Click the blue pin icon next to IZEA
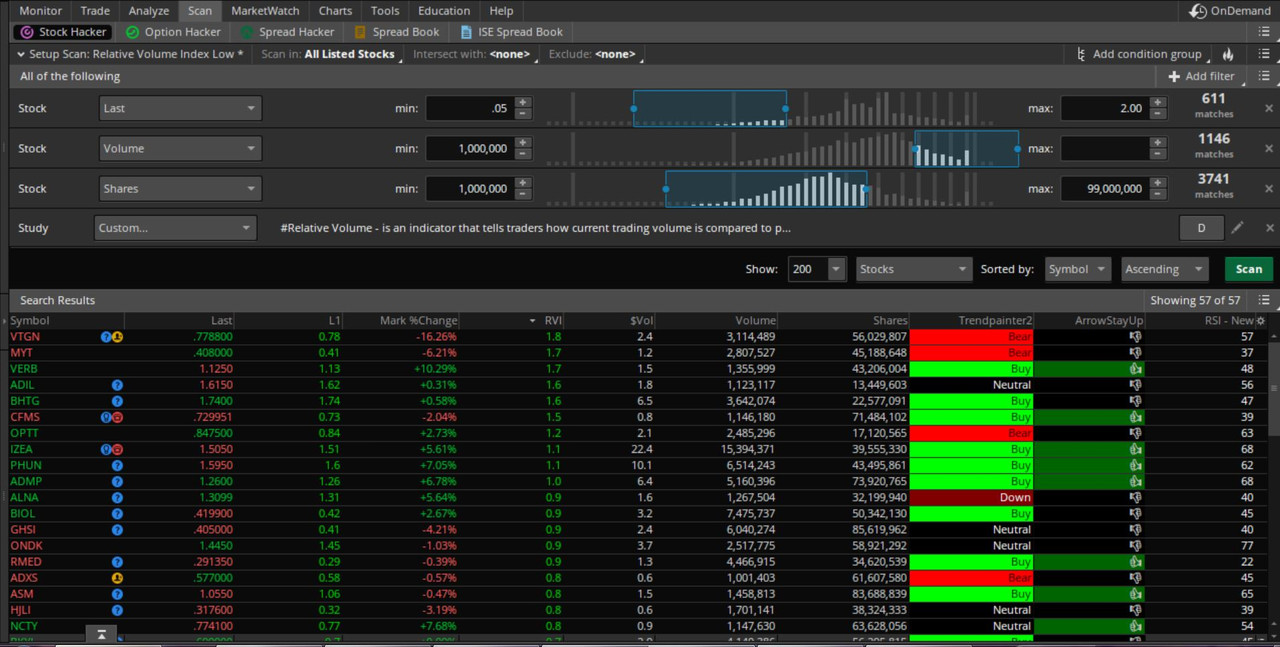 tap(106, 449)
